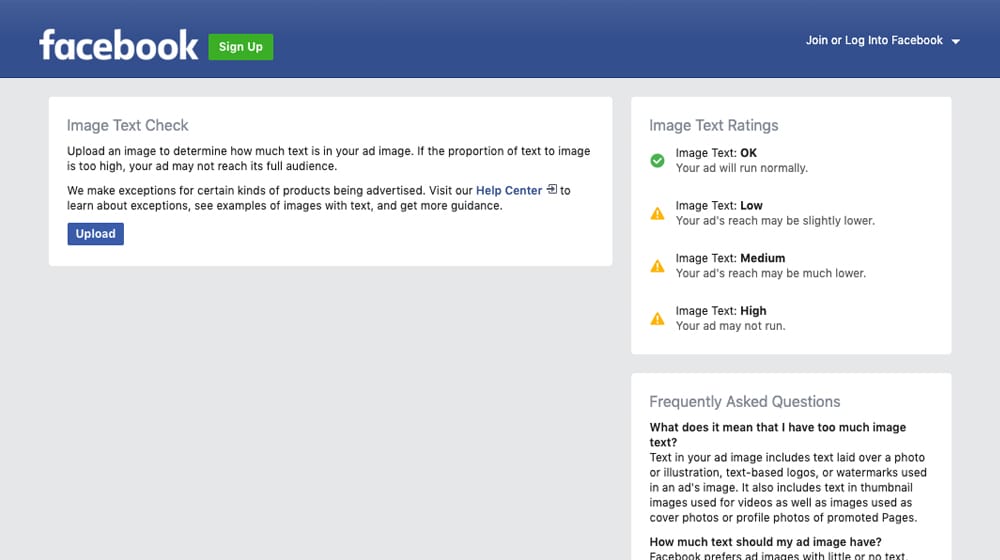Click 'Your ad's reach may be slightly lower.'

pyautogui.click(x=775, y=221)
